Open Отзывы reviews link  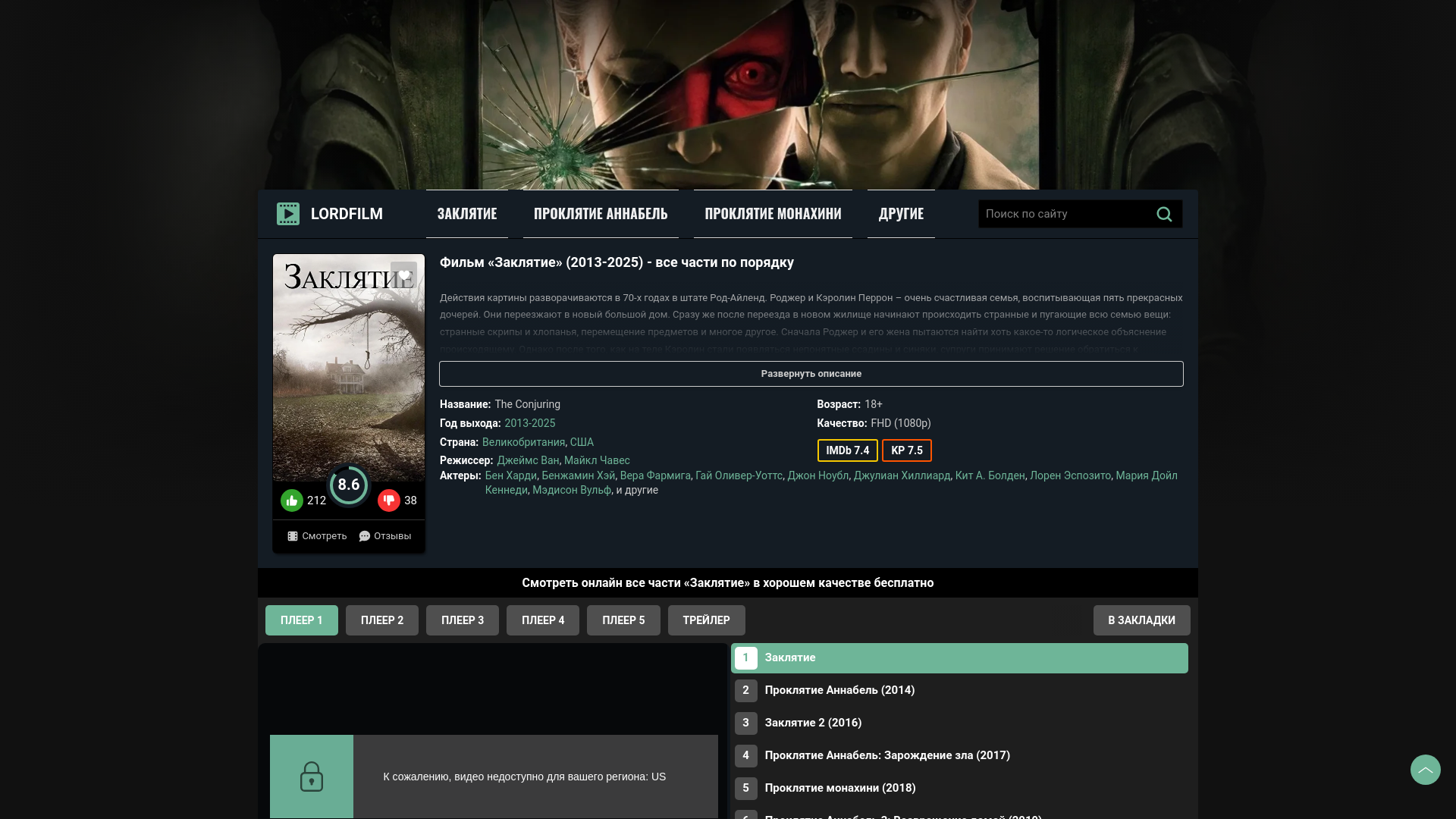coord(385,536)
